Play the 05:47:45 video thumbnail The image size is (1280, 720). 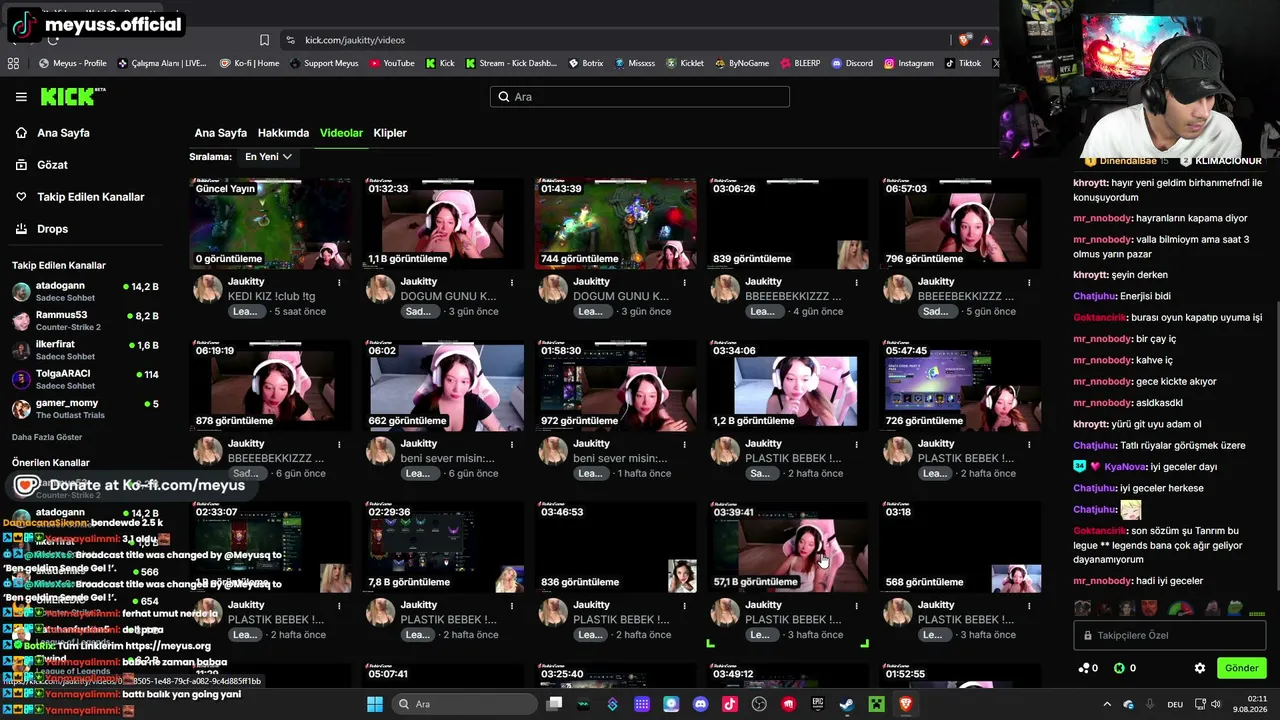click(960, 385)
